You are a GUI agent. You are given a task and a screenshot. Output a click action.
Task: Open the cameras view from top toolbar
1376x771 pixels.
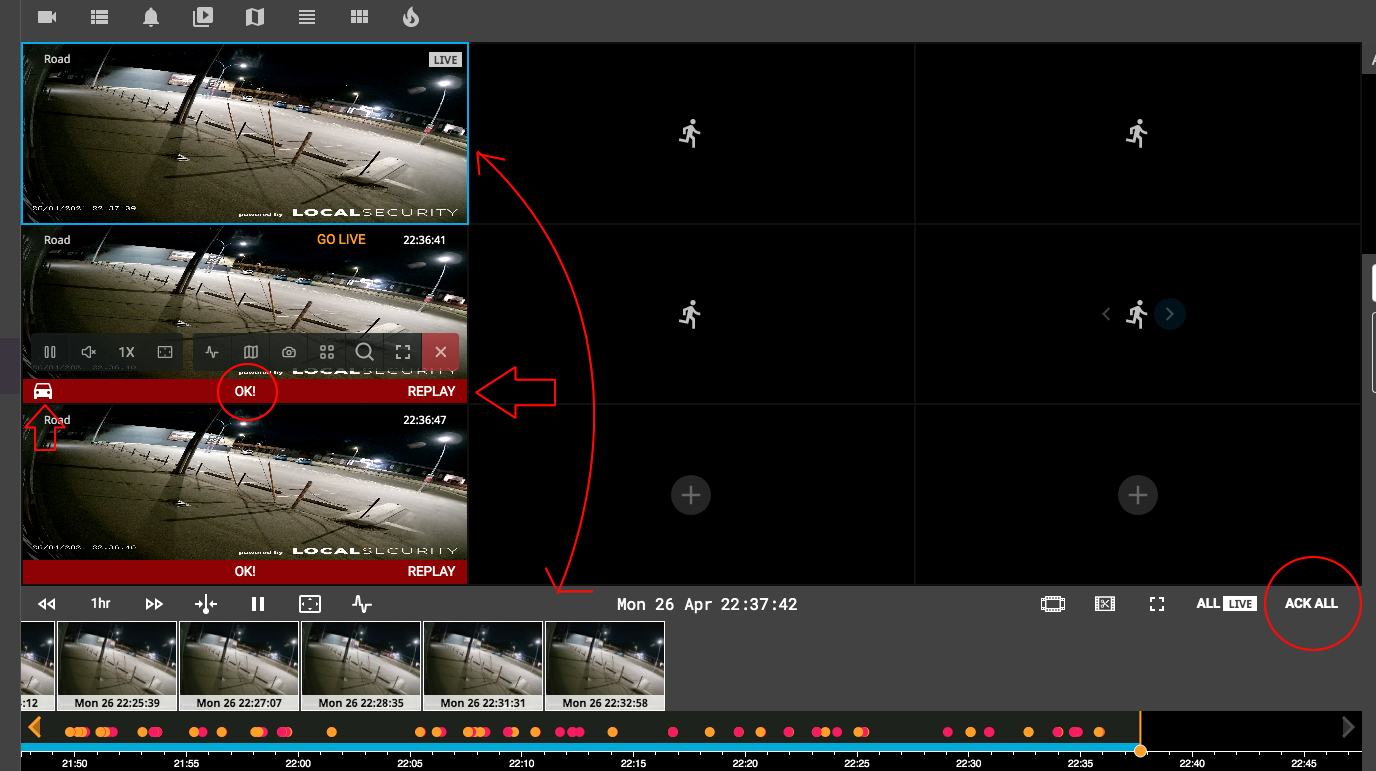pos(46,17)
